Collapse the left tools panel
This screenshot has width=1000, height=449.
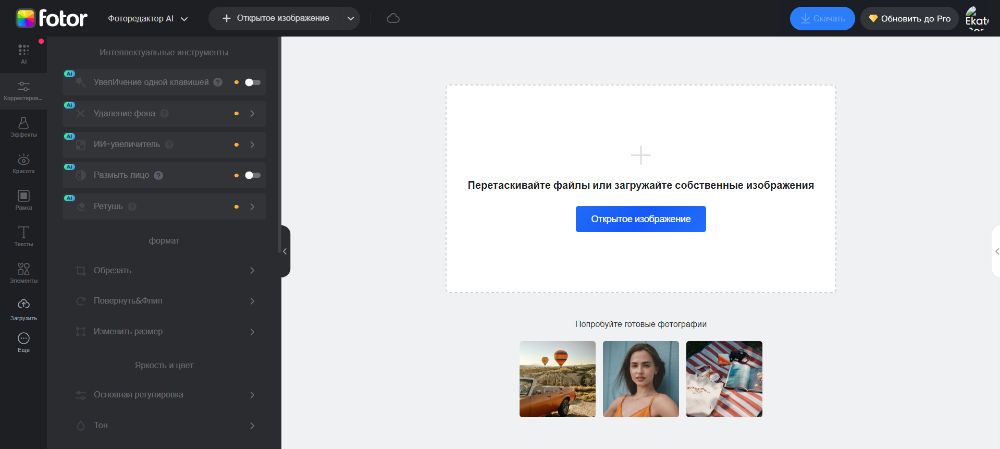click(x=285, y=251)
